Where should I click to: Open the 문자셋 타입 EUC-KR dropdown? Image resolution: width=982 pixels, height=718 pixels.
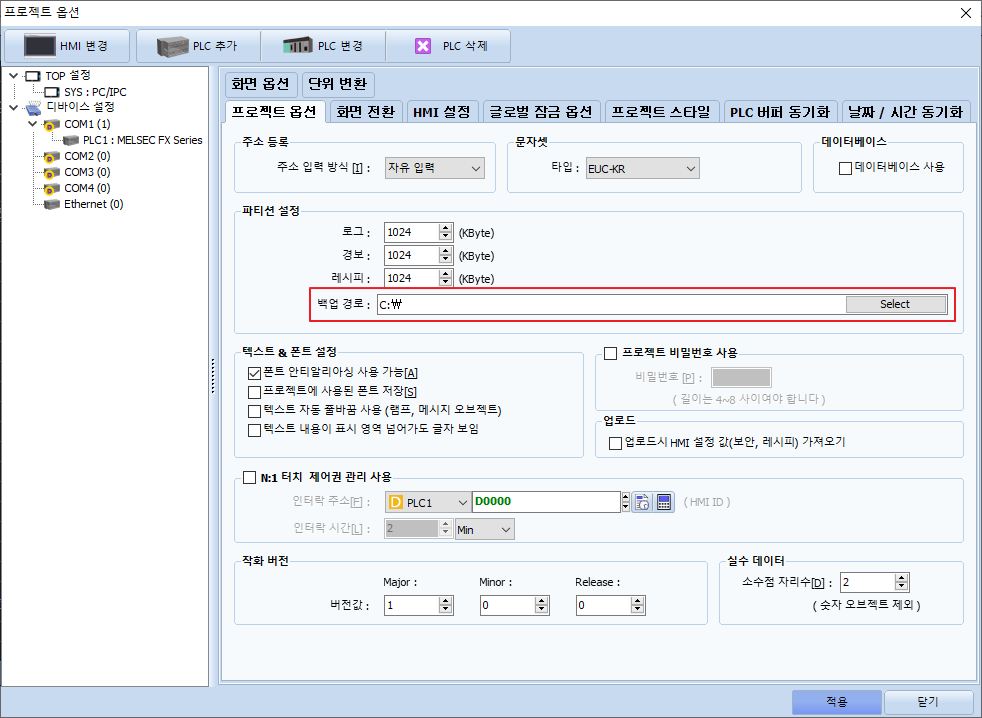643,169
